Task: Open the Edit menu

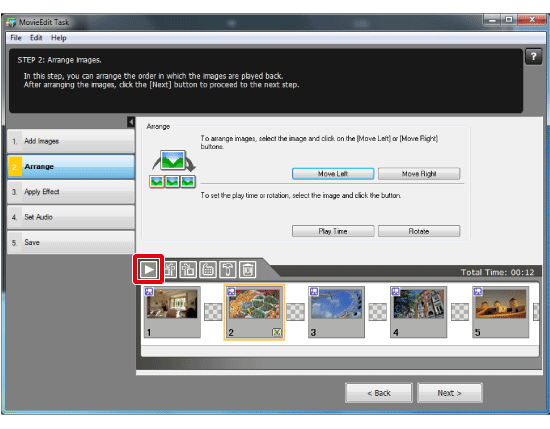Action: coord(36,38)
